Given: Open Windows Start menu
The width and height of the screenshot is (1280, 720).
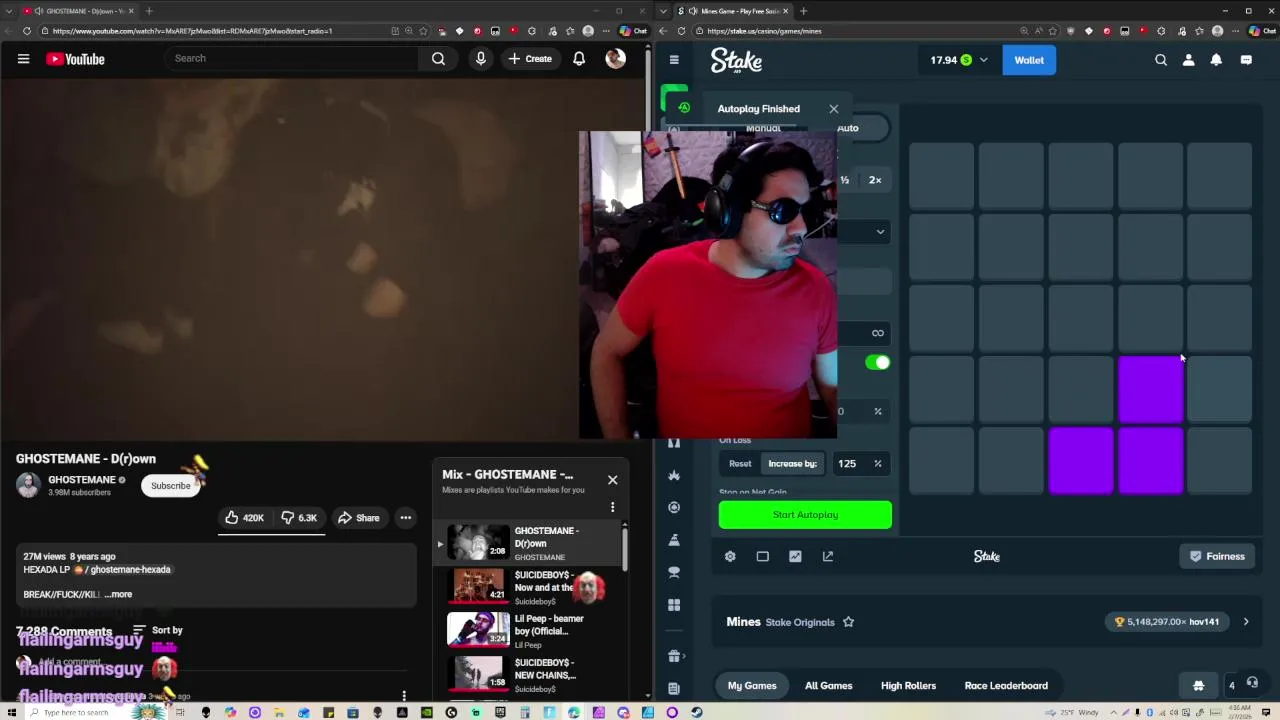Looking at the screenshot, I should tap(12, 713).
